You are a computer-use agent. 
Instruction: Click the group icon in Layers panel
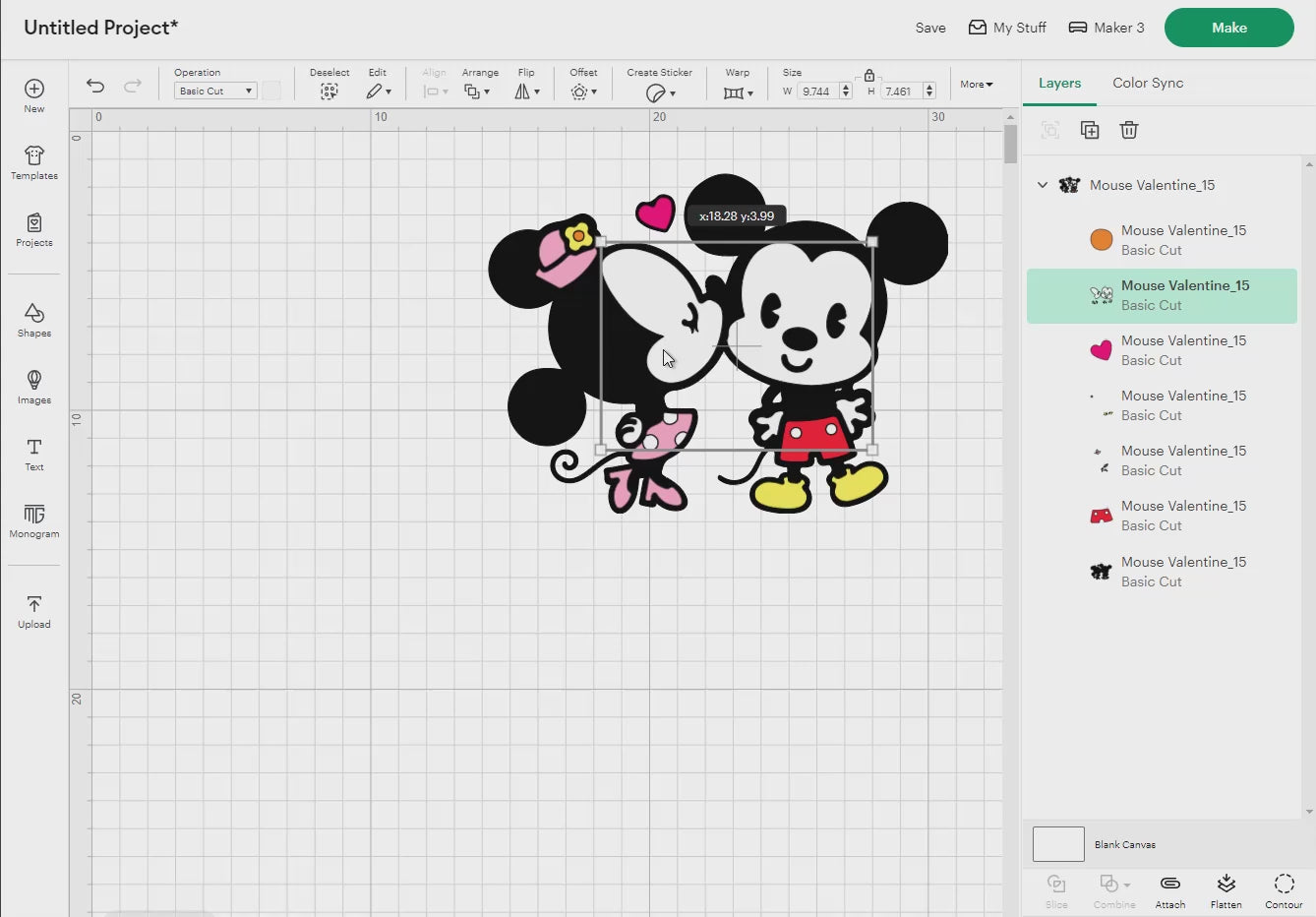[1050, 130]
